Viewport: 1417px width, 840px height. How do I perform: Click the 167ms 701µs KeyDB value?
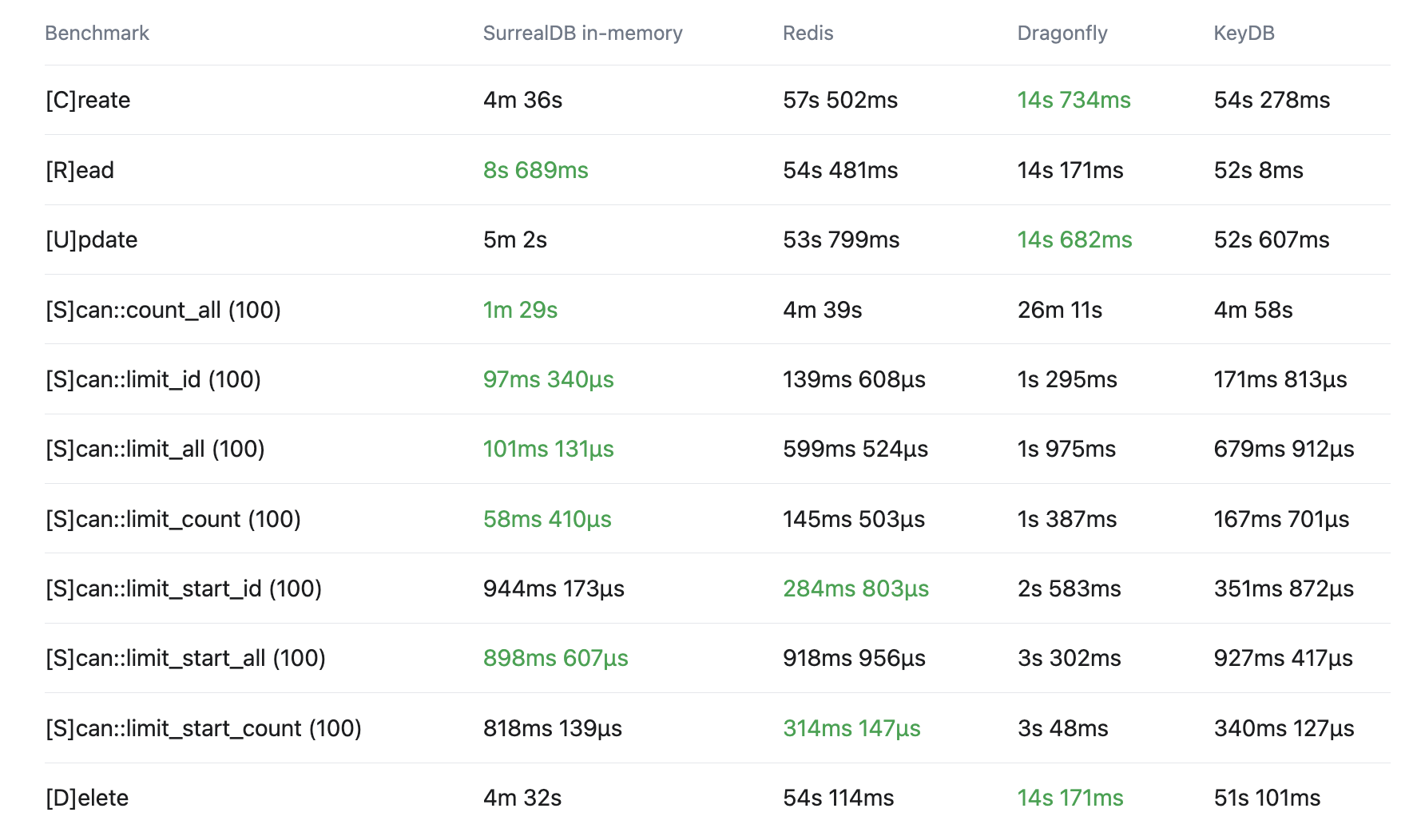point(1282,519)
